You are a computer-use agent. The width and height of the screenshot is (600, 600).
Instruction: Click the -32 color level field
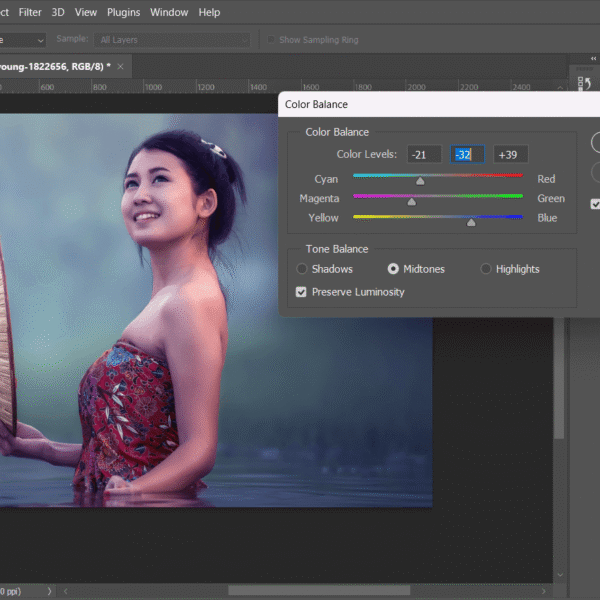click(467, 155)
